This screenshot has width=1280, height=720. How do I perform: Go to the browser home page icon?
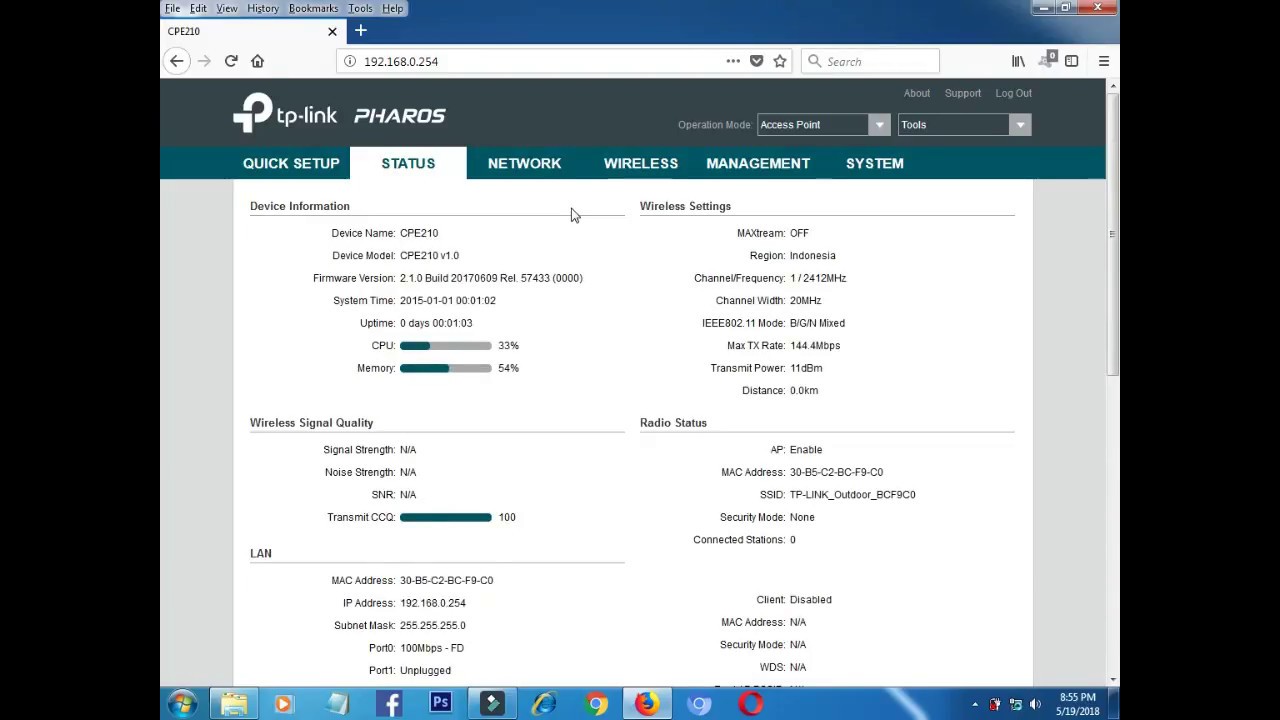[257, 61]
